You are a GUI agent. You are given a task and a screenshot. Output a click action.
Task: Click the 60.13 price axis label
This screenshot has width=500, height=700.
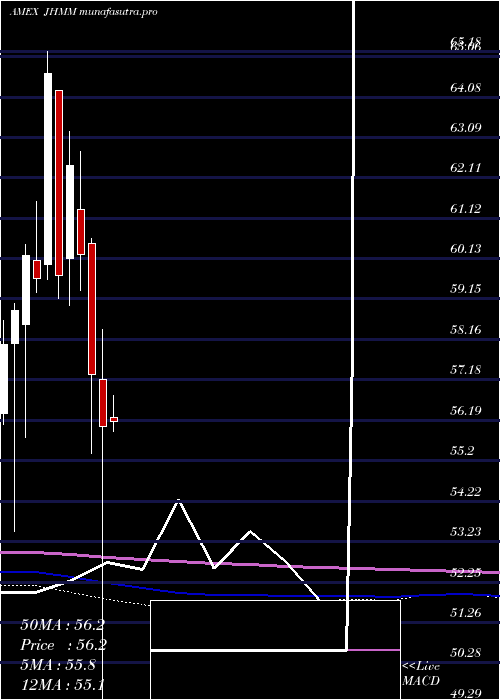[466, 249]
